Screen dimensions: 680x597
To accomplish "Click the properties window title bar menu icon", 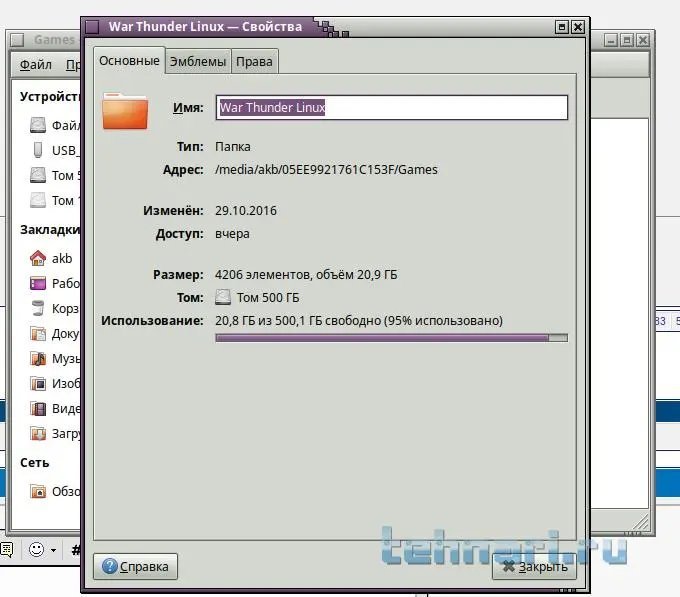I will (92, 27).
